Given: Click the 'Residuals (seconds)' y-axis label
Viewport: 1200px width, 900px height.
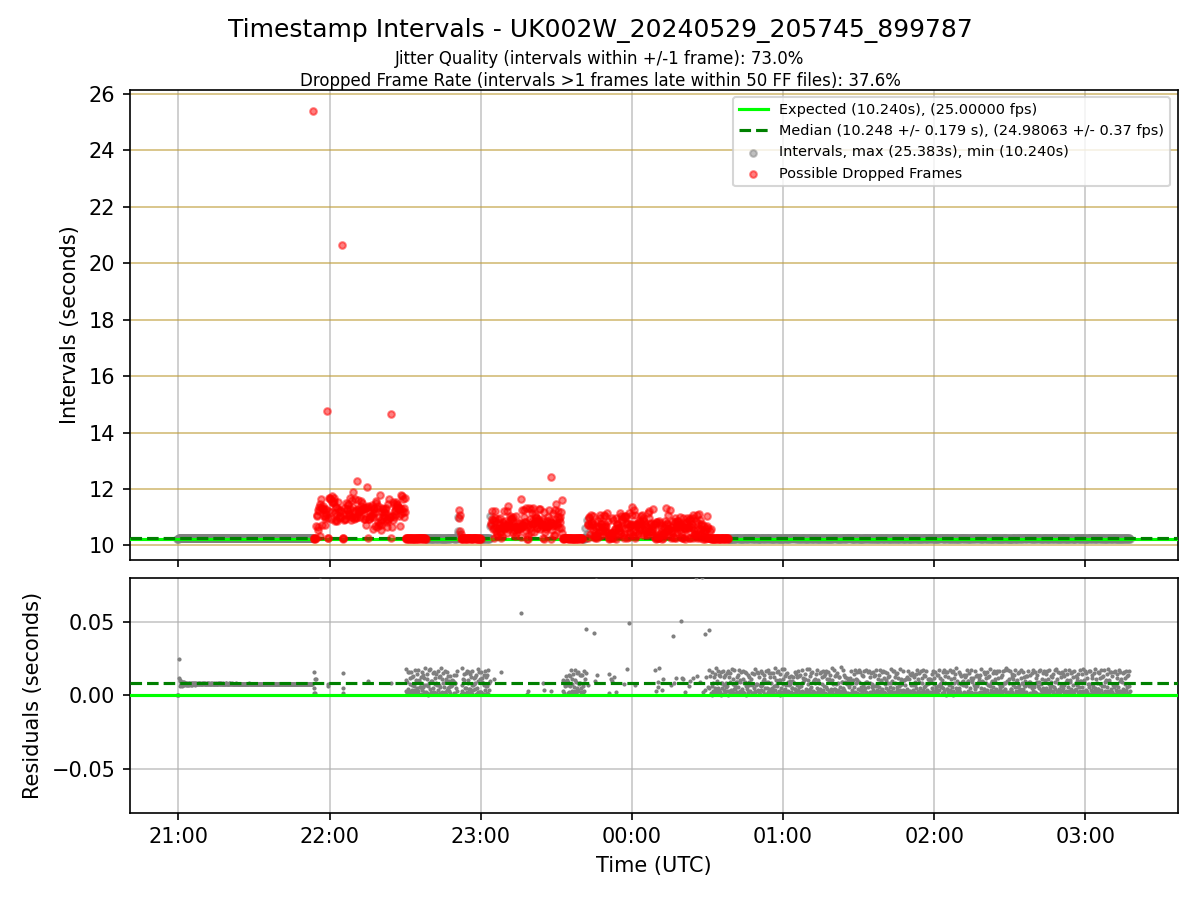Looking at the screenshot, I should point(32,696).
